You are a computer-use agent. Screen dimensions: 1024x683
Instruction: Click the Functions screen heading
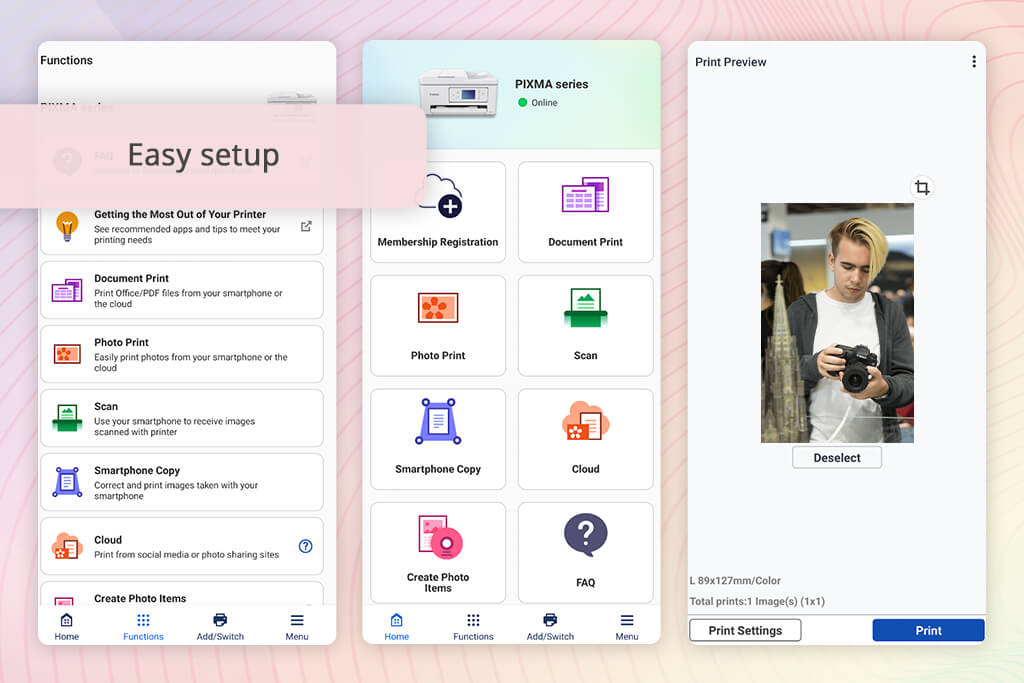(x=67, y=60)
